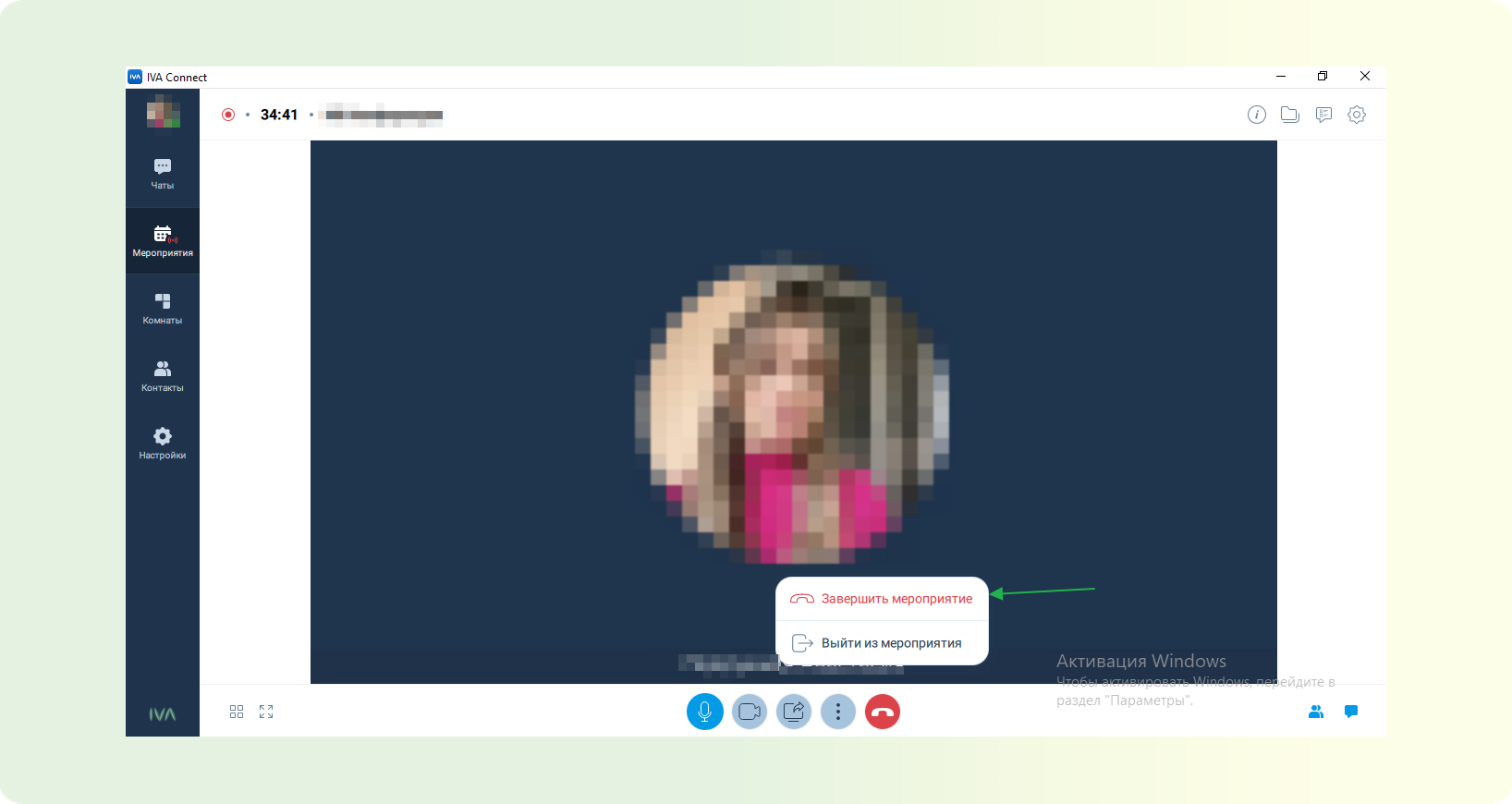
Task: Click the red hang-up button
Action: (x=883, y=712)
